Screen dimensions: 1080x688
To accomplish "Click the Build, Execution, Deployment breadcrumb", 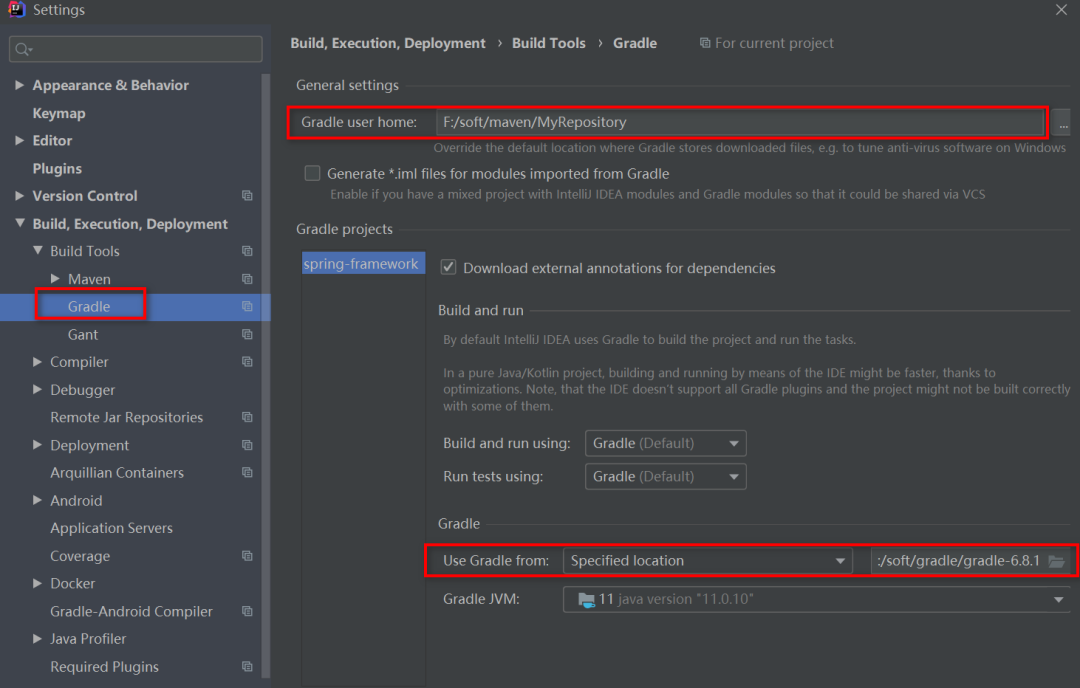I will coord(388,43).
